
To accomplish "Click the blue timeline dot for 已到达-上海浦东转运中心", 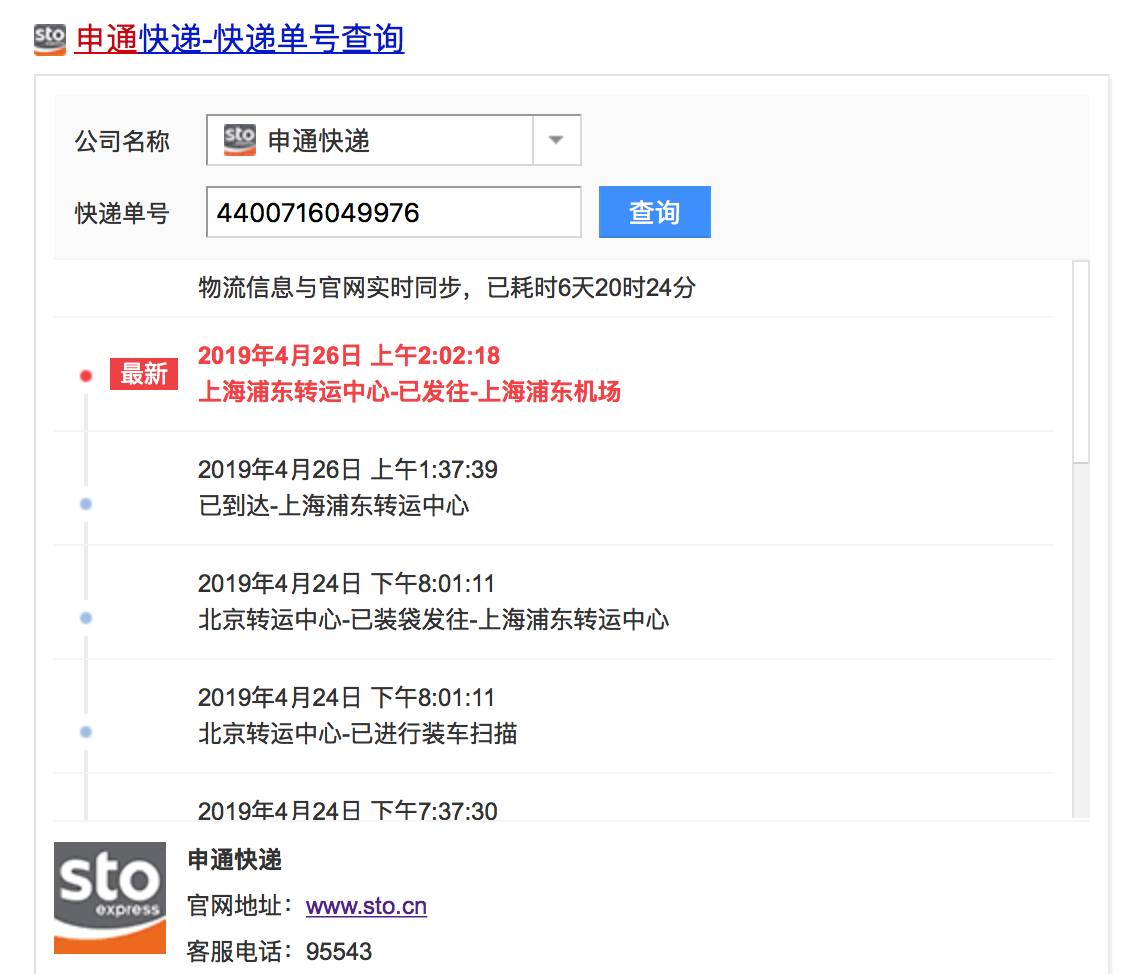I will [x=86, y=504].
